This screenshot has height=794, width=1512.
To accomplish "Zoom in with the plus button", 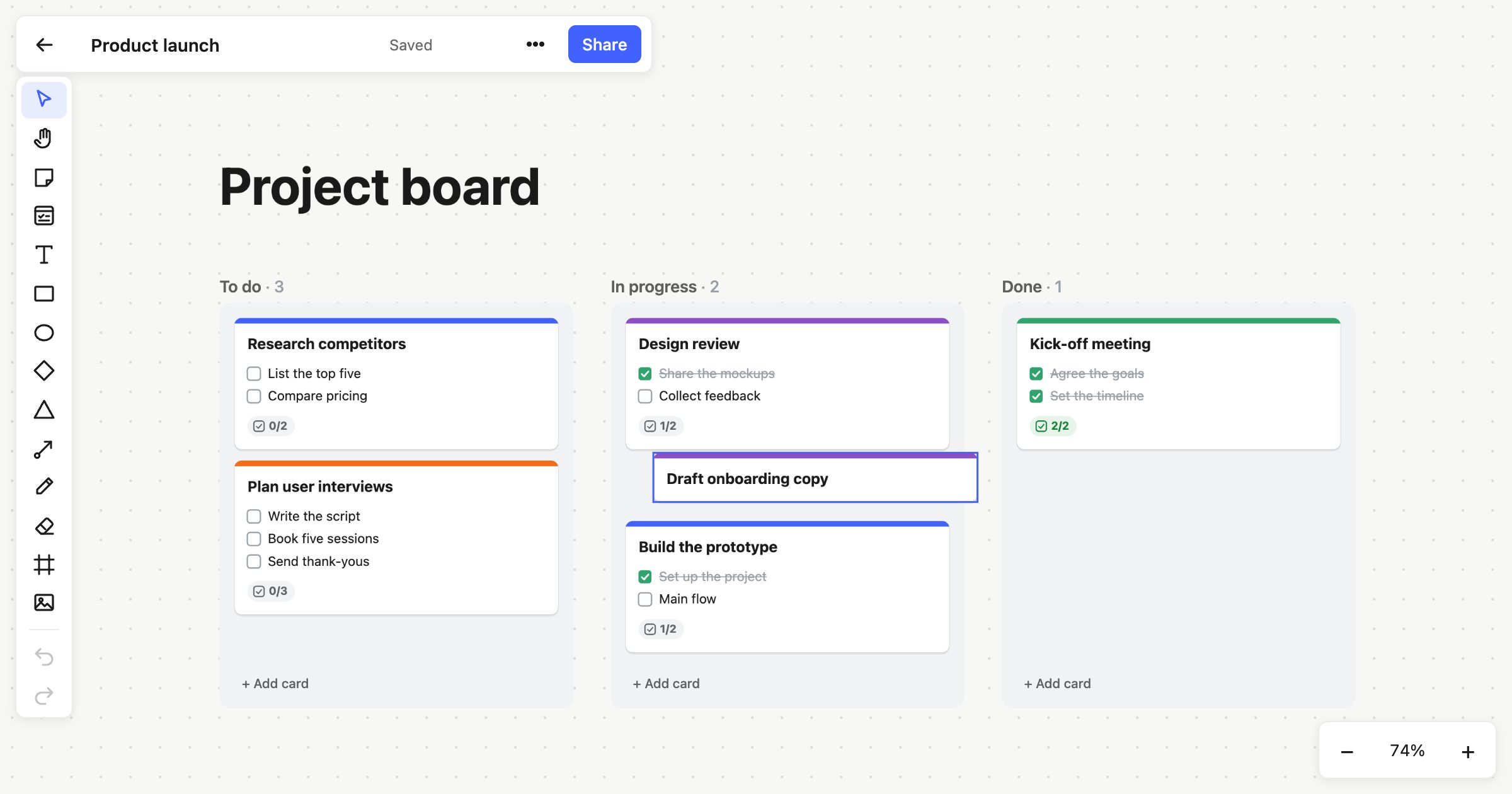I will click(x=1468, y=751).
